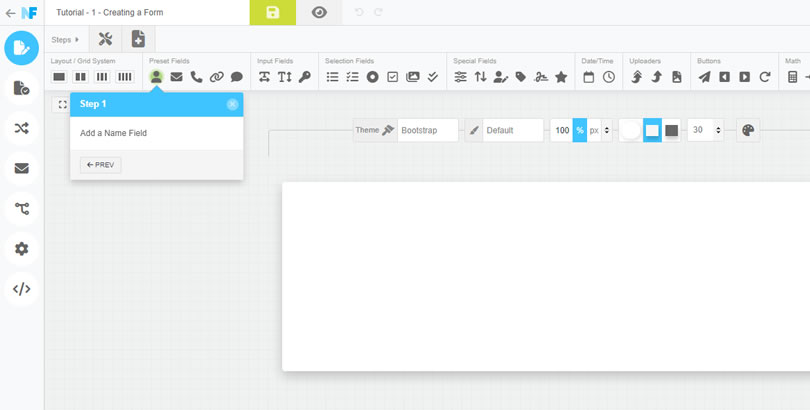
Task: Add a bulleted select list field
Action: [333, 77]
